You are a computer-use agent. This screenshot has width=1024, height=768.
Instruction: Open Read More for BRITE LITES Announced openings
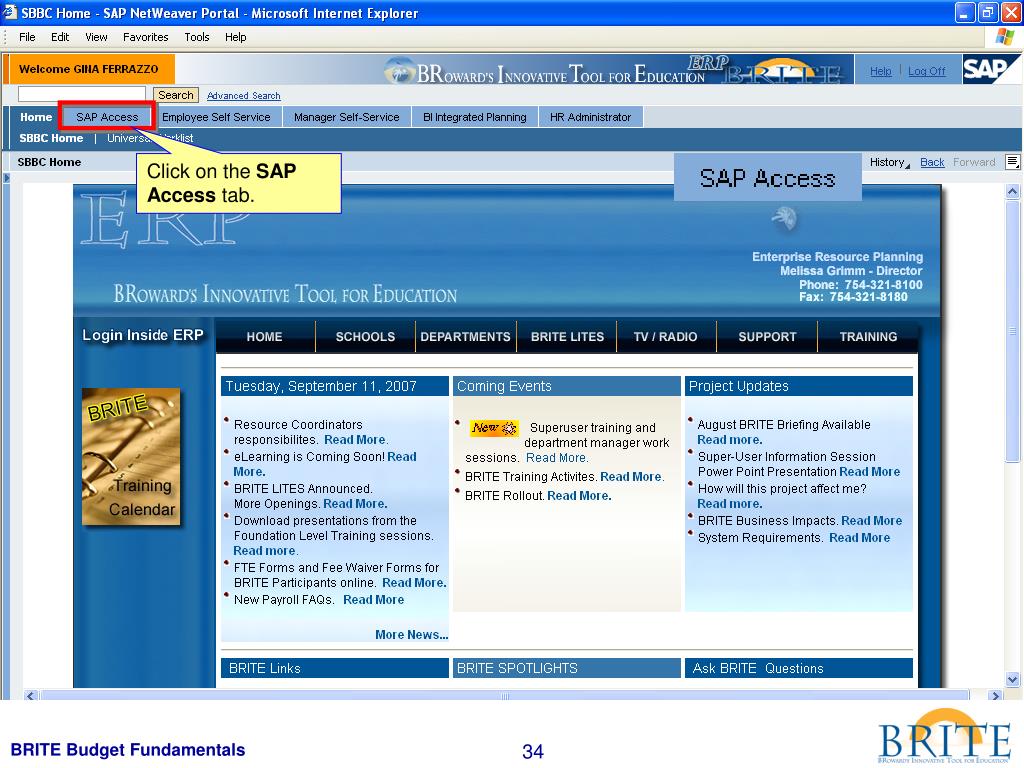pyautogui.click(x=355, y=504)
